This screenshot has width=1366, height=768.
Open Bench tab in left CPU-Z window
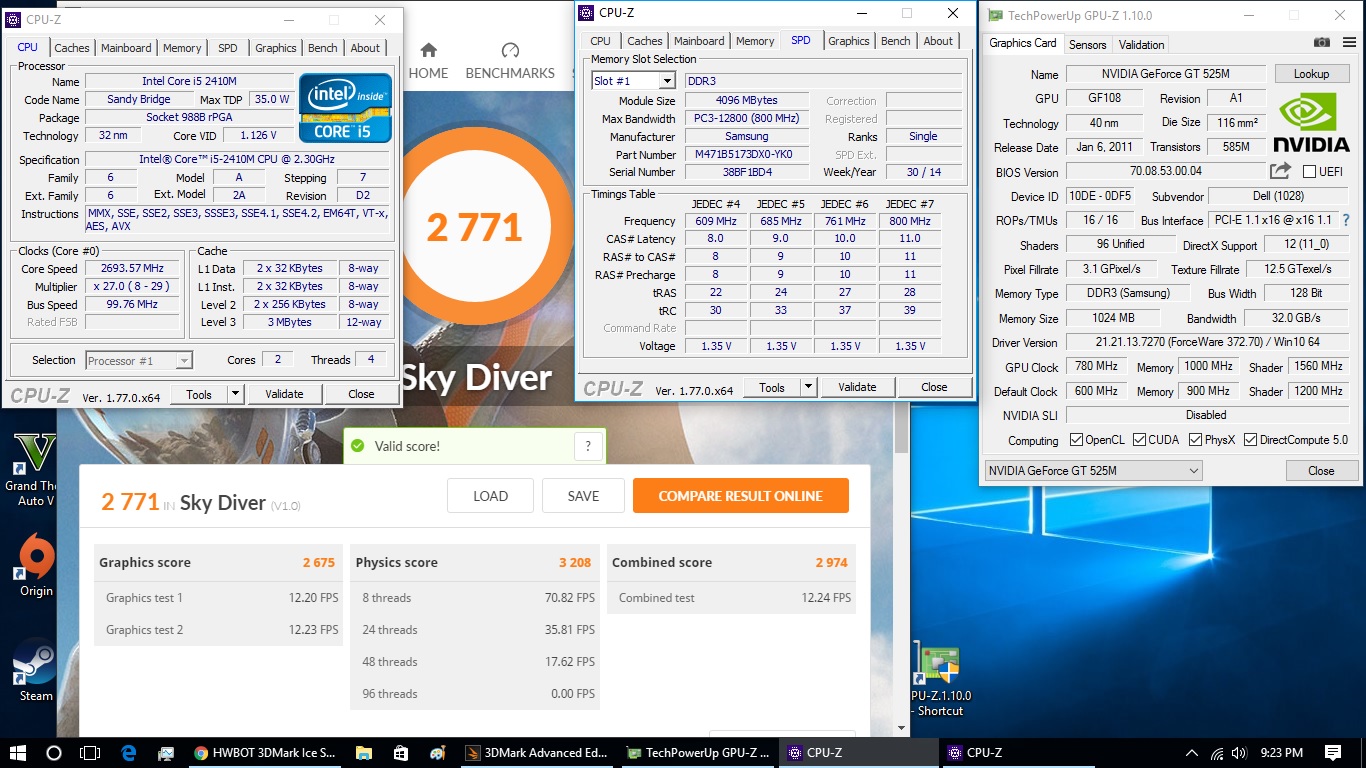(322, 48)
